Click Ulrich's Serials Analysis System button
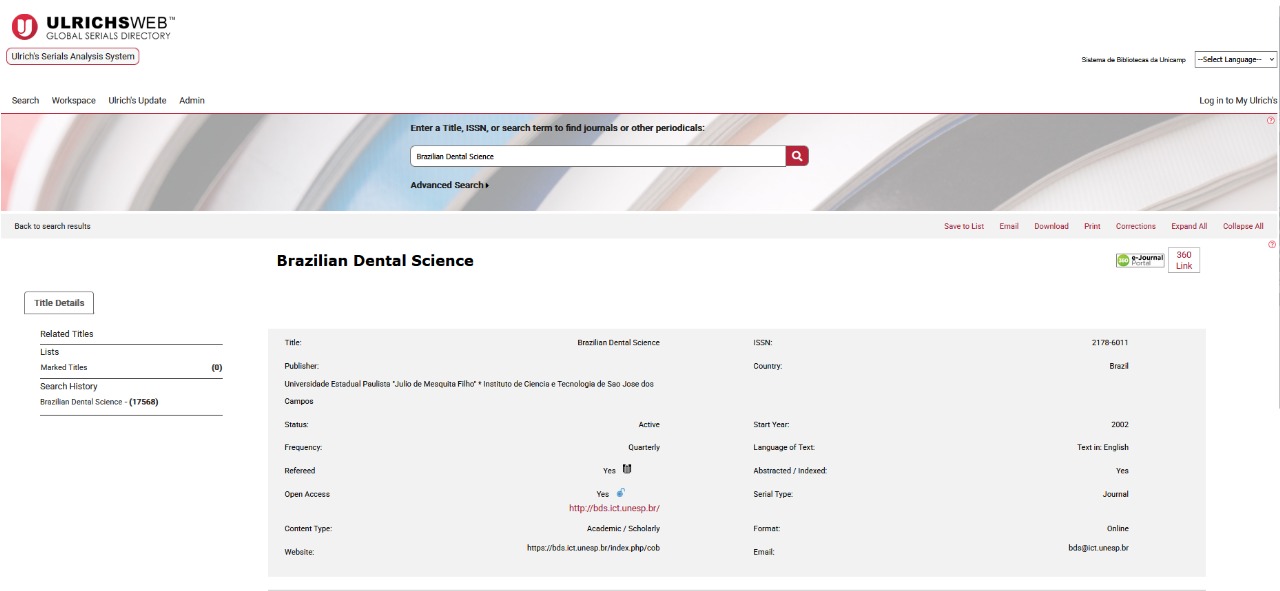Viewport: 1280px width, 591px height. pos(73,57)
